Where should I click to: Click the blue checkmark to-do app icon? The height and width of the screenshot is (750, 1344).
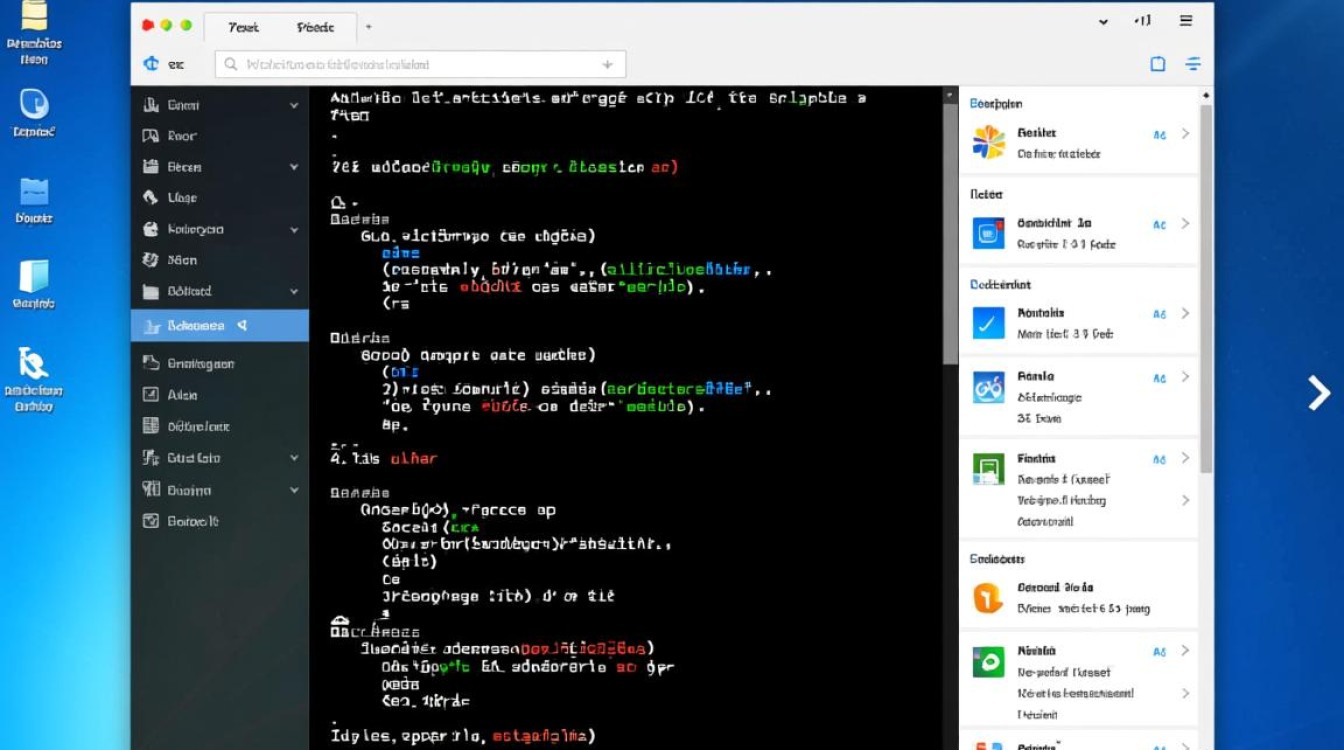click(988, 322)
